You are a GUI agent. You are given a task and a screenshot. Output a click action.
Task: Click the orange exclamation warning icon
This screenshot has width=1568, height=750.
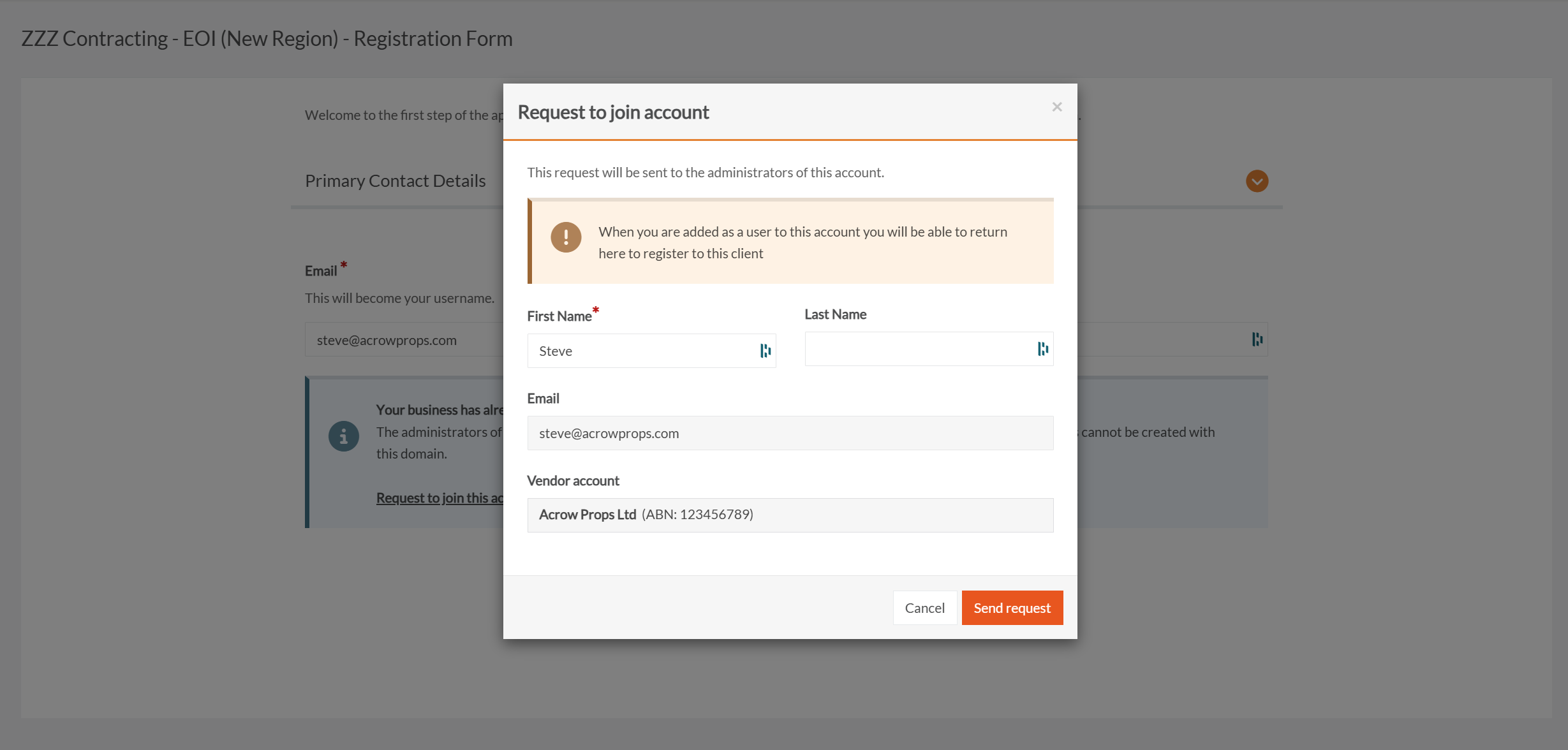565,237
